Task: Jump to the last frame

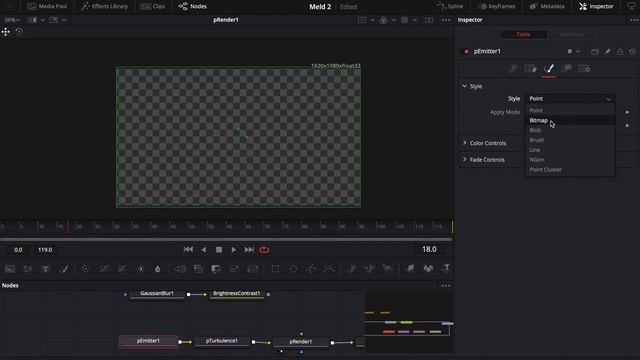Action: (249, 249)
